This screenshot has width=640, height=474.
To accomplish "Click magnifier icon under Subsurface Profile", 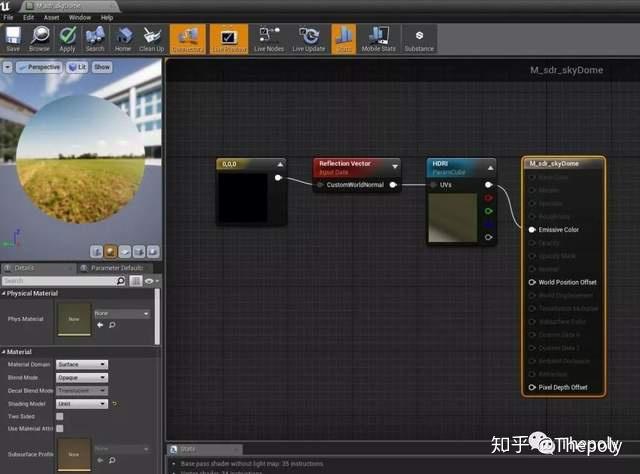I will point(112,460).
